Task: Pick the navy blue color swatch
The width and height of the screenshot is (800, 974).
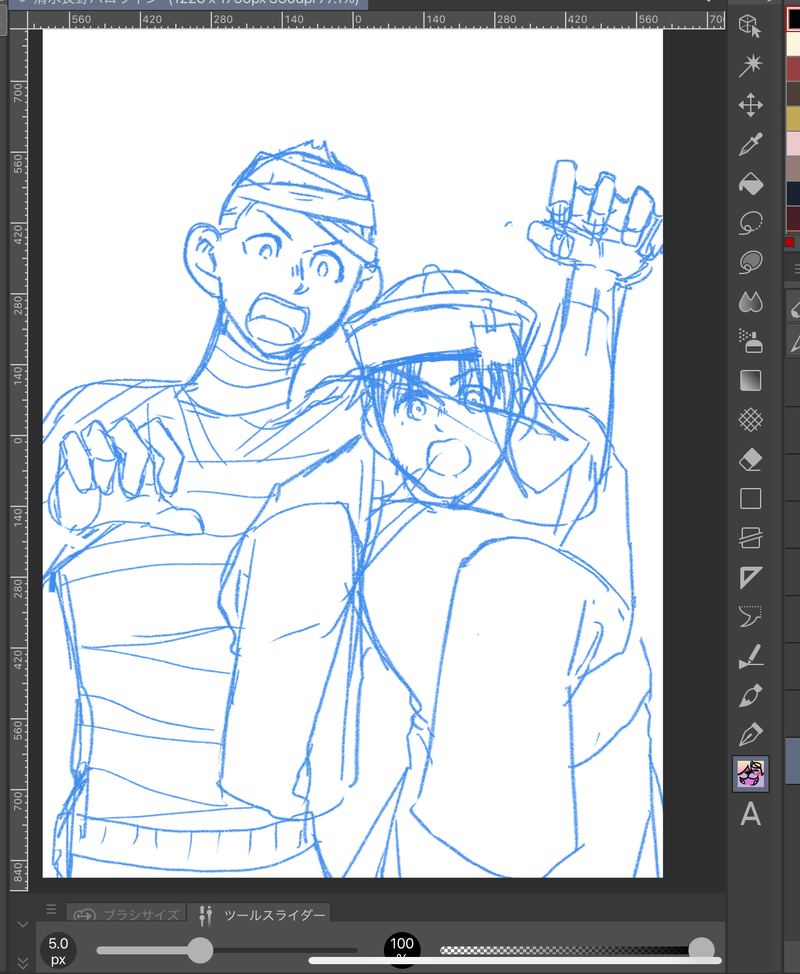Action: 793,193
